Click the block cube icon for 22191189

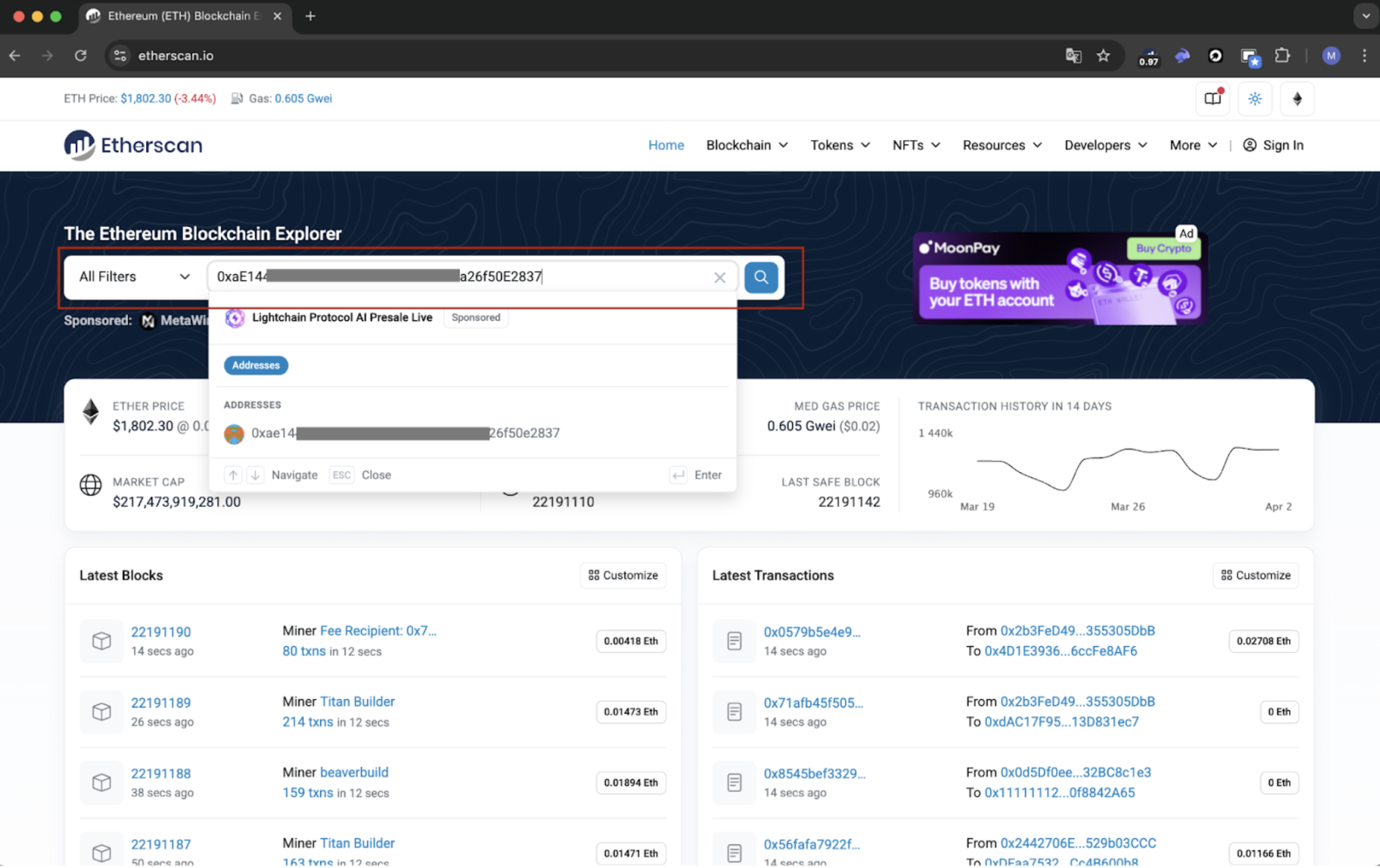pos(101,712)
